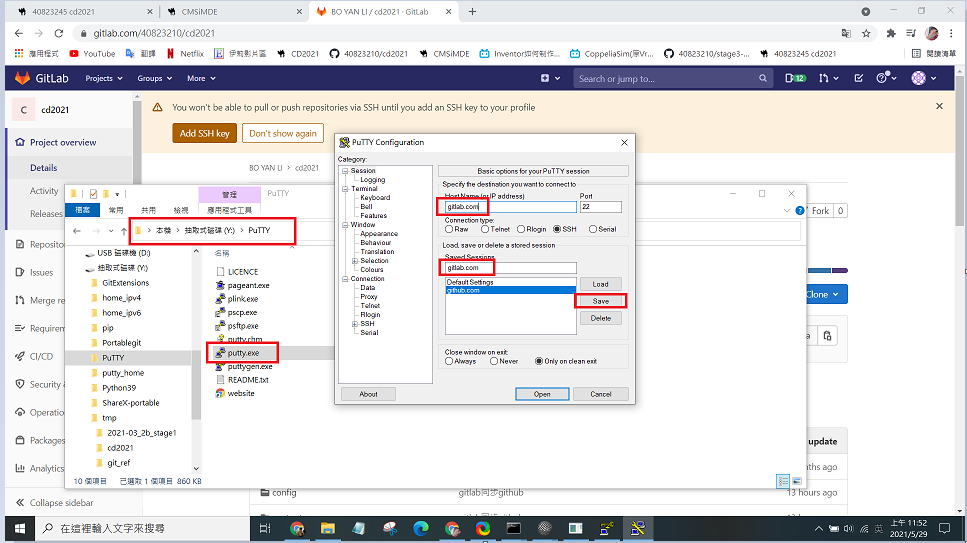This screenshot has width=967, height=543.
Task: Click the GitLab fox logo
Action: [x=23, y=78]
